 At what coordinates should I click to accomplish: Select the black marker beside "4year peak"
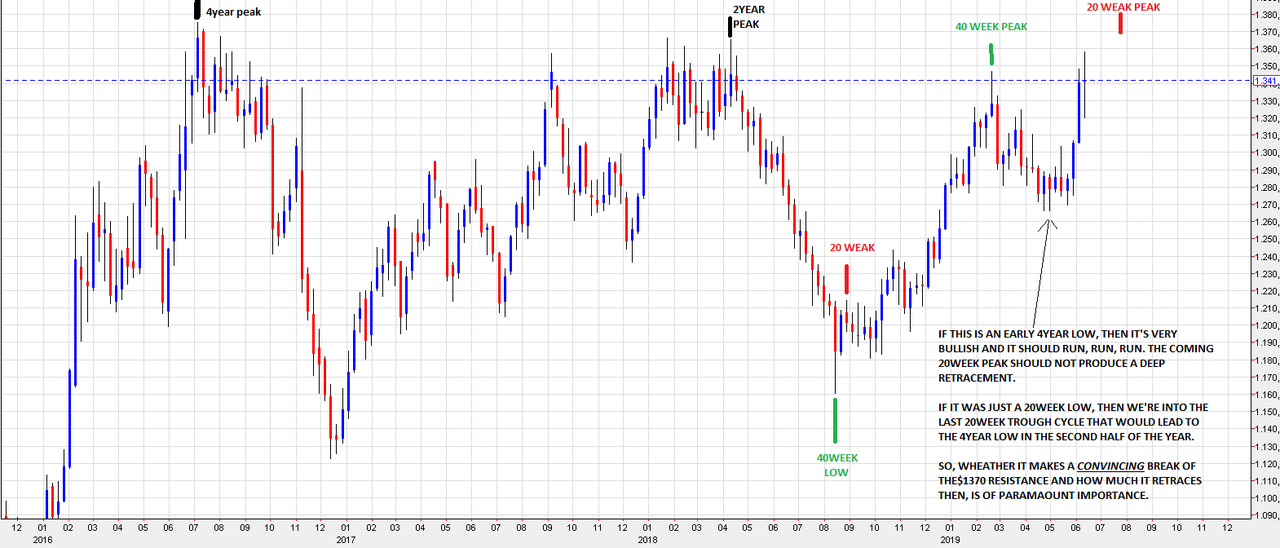pos(197,10)
